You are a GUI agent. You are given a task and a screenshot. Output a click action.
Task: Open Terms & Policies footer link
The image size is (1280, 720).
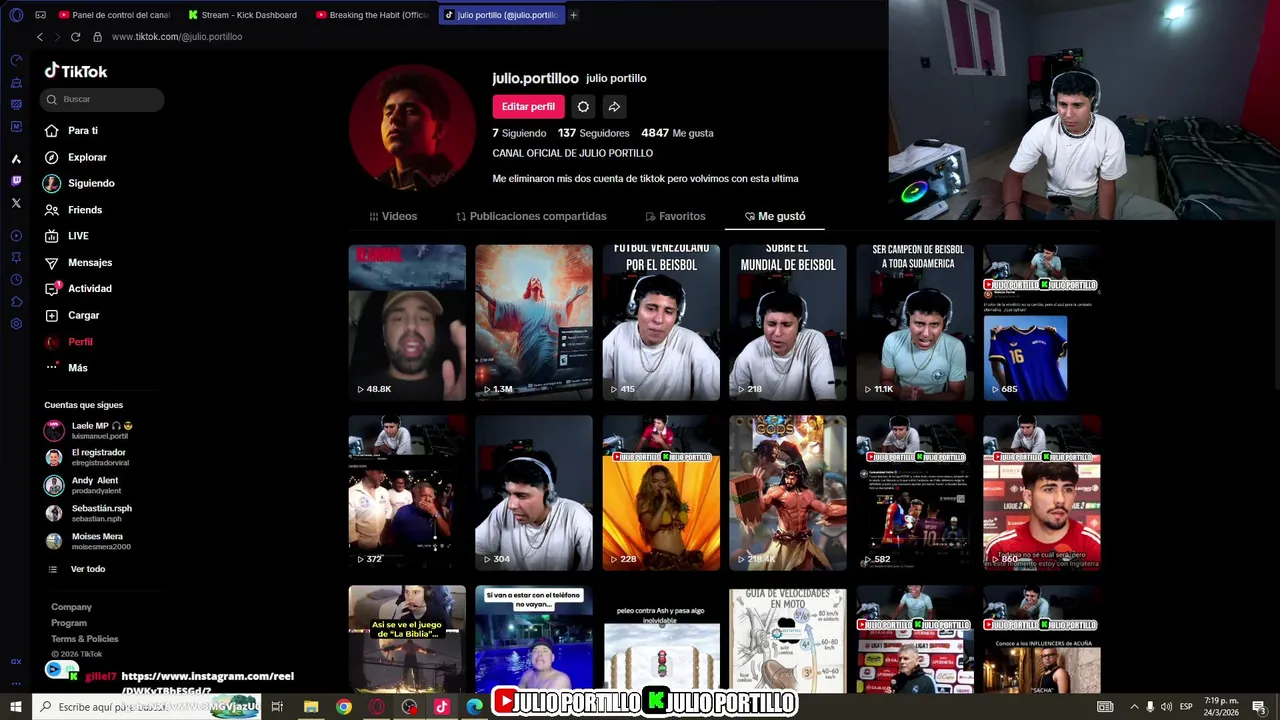tap(85, 639)
